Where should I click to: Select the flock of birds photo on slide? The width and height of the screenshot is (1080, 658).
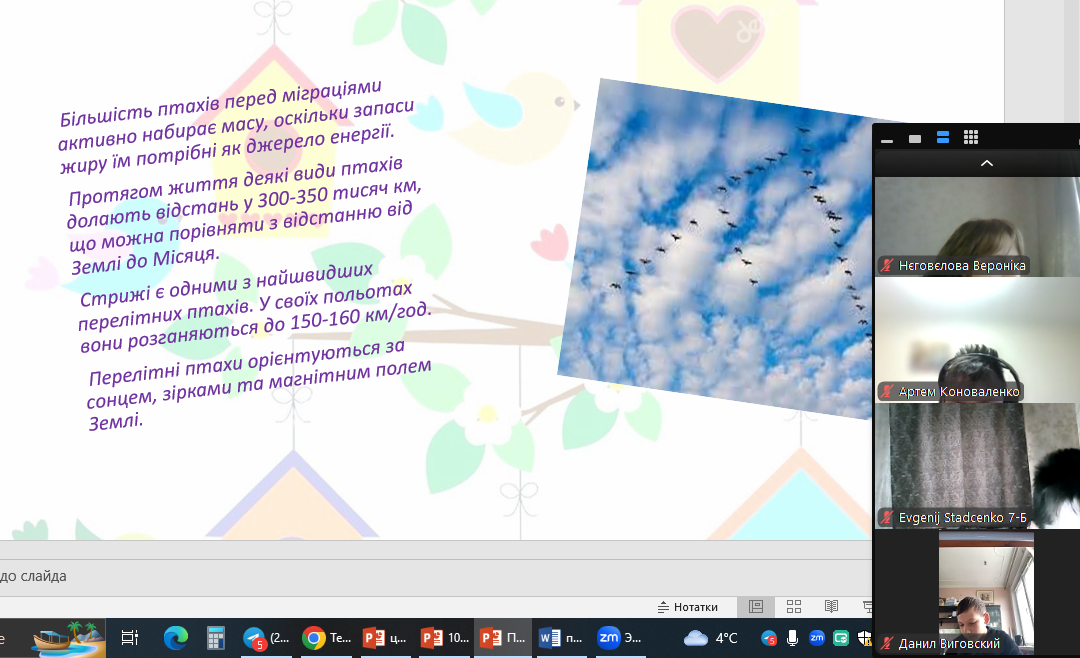[x=716, y=248]
